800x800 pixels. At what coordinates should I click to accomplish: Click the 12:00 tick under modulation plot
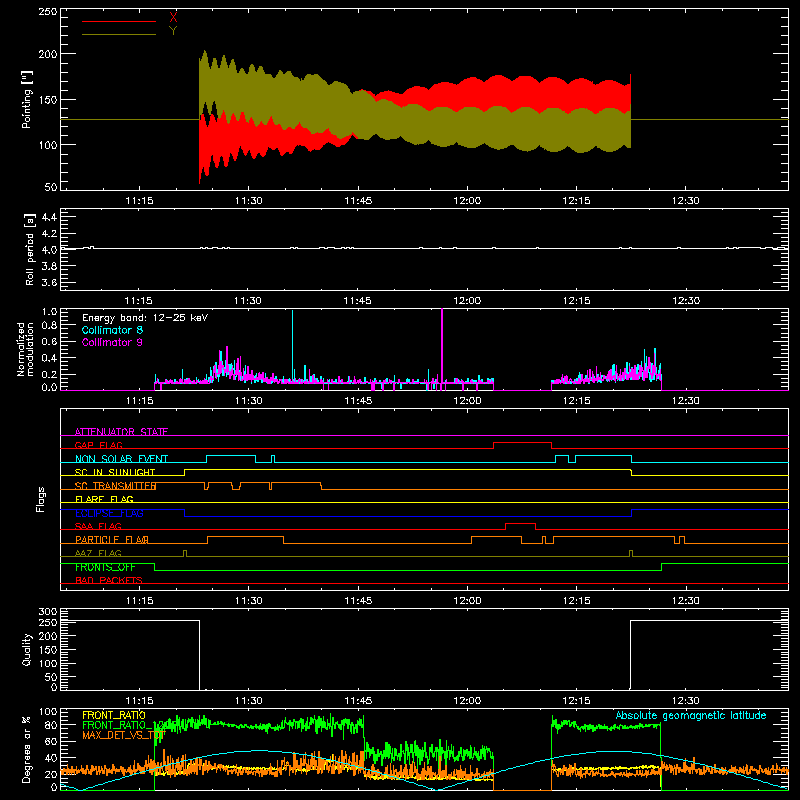(467, 401)
